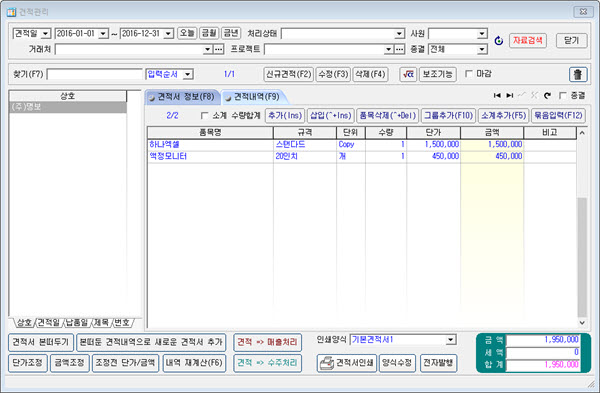Click 품목삭제(^+Del) button

387,116
